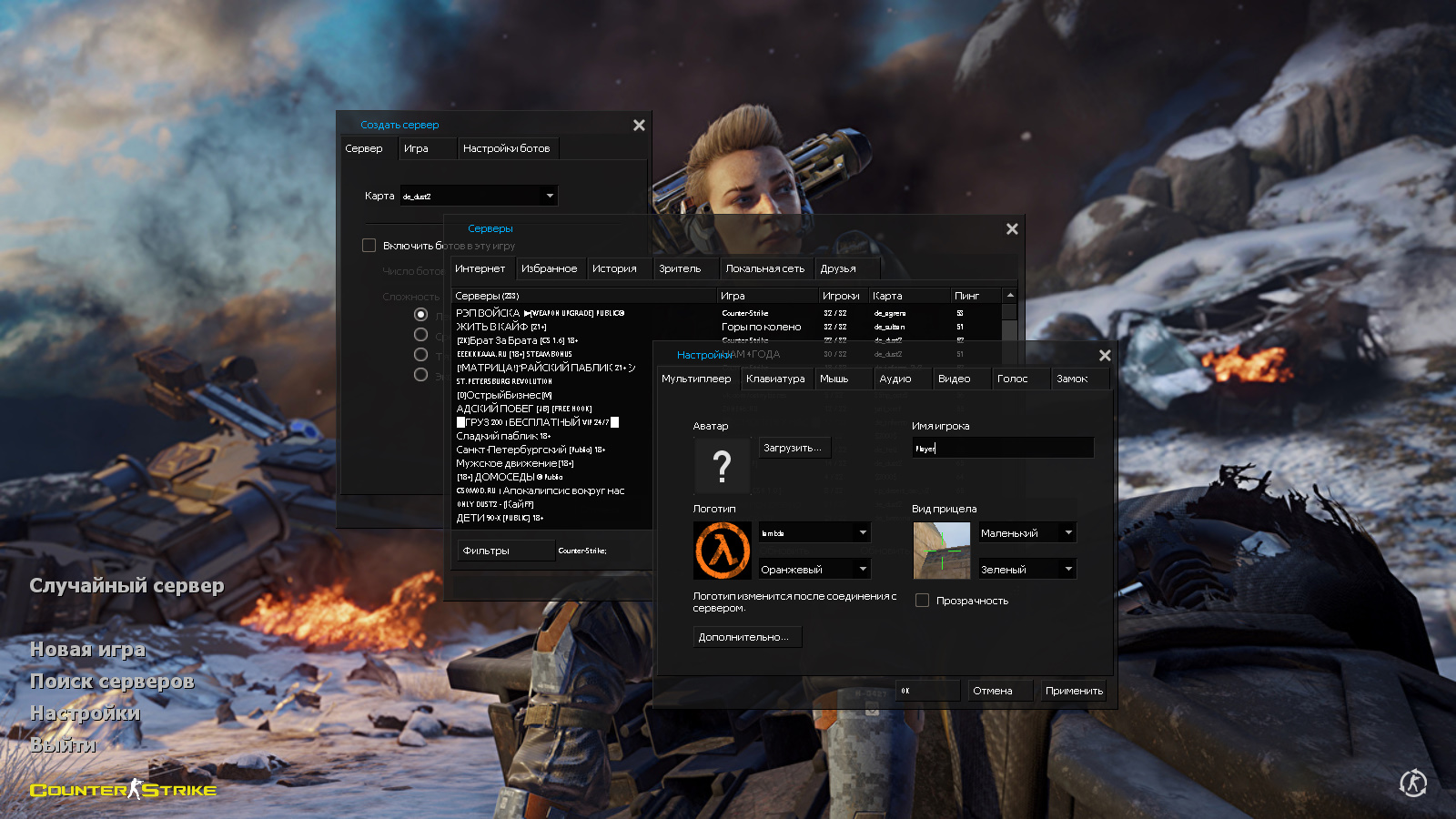Open the Избранное tab in server browser

coord(549,268)
